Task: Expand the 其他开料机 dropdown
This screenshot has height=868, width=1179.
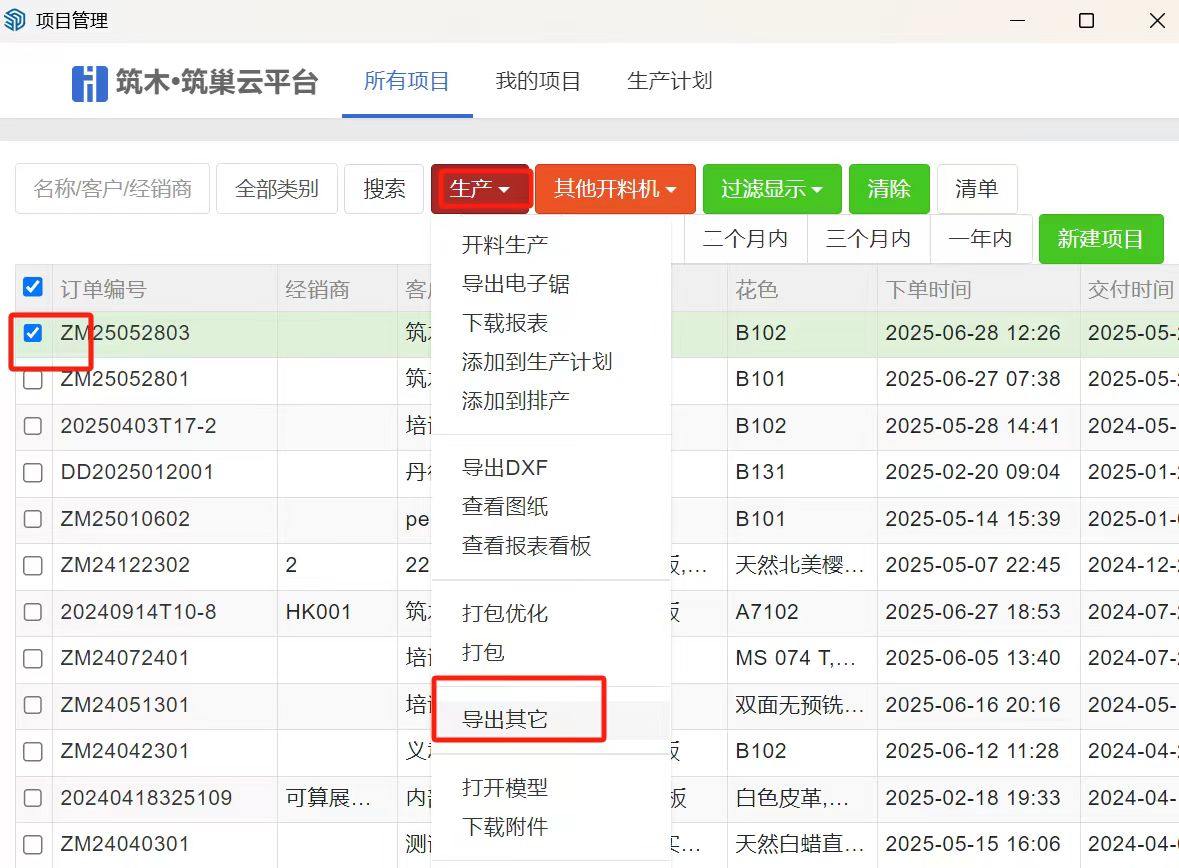Action: (x=615, y=189)
